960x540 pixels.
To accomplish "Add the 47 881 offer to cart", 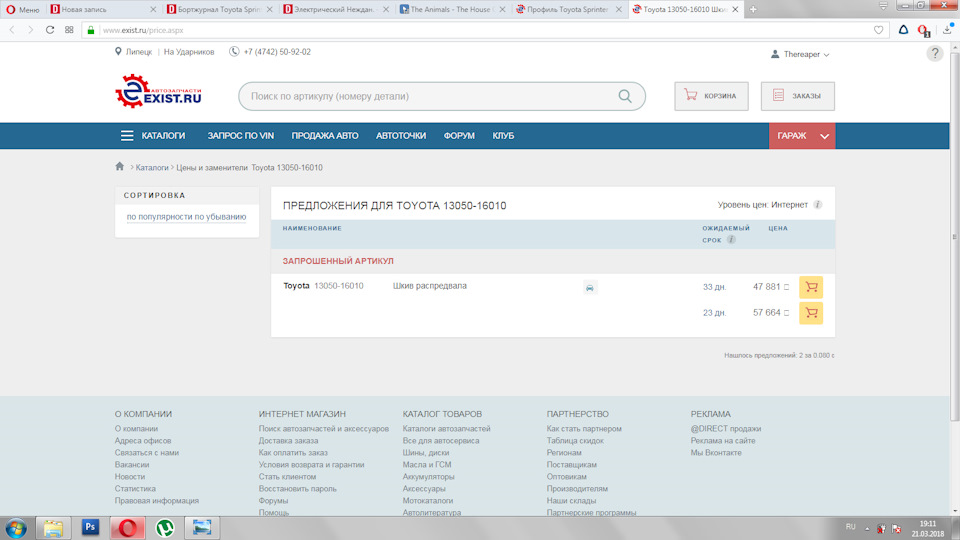I will coord(811,287).
